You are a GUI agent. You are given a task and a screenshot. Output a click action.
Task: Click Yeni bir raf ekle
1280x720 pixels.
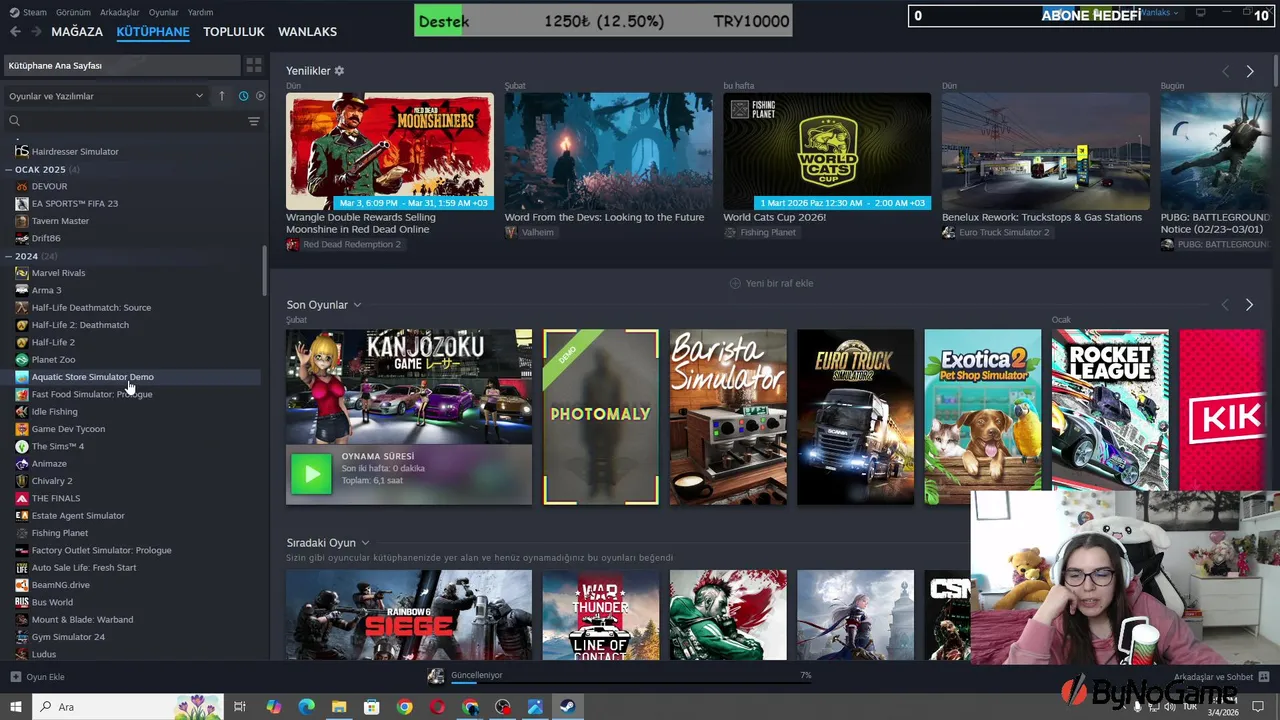click(x=771, y=283)
